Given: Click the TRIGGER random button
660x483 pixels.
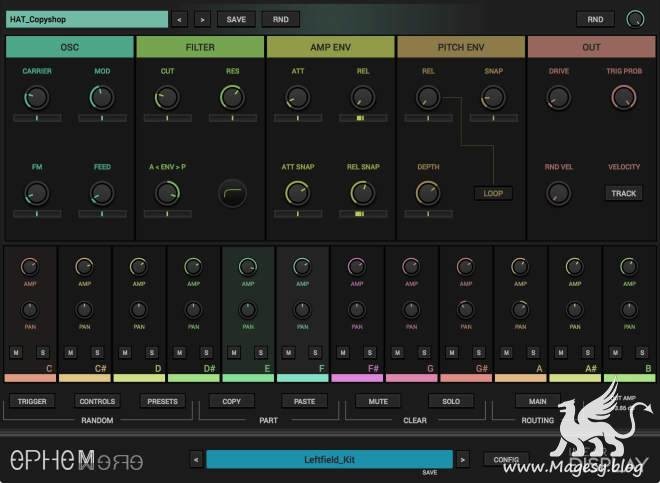Looking at the screenshot, I should (32, 401).
